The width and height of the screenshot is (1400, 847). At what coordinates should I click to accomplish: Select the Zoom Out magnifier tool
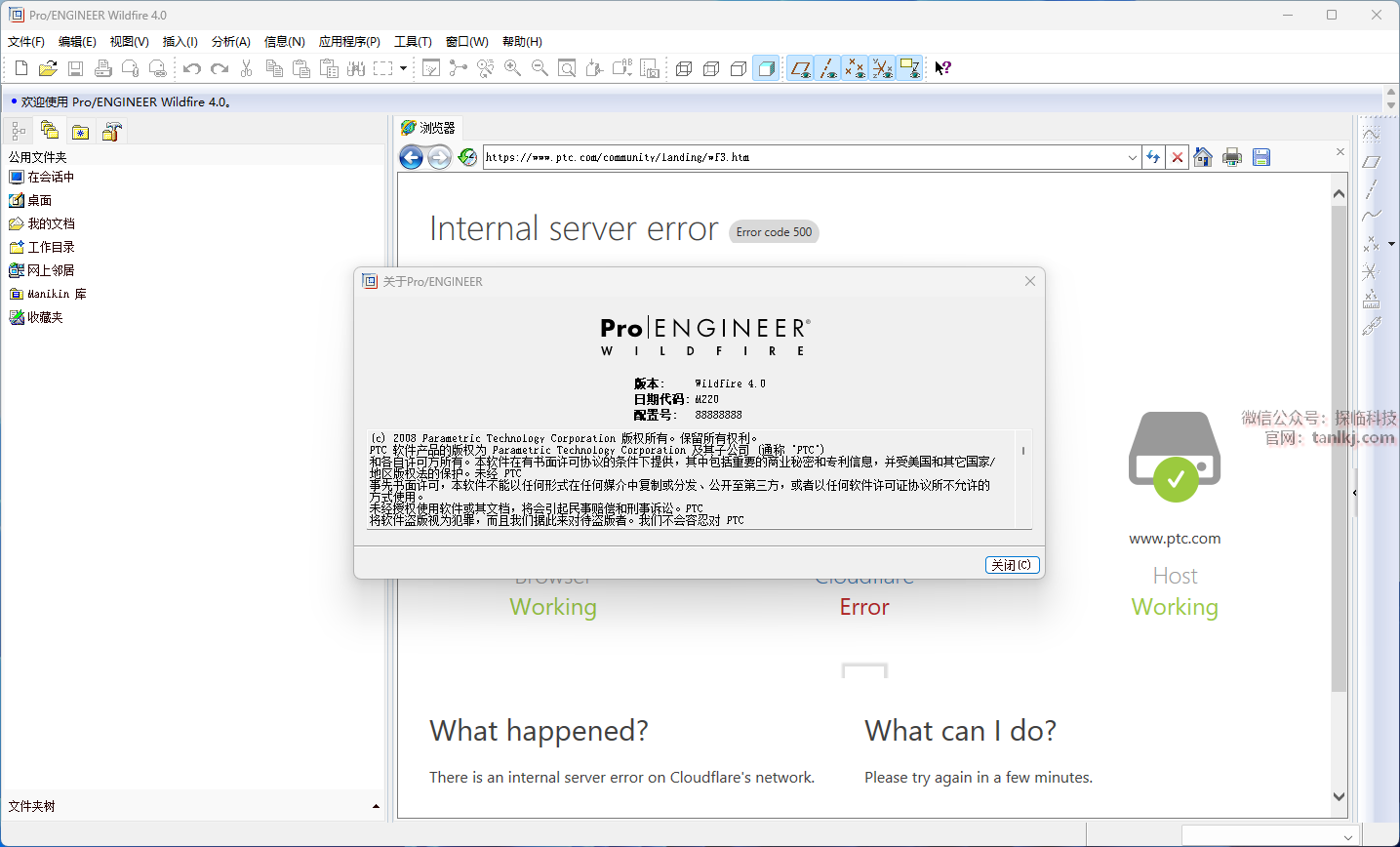tap(540, 68)
